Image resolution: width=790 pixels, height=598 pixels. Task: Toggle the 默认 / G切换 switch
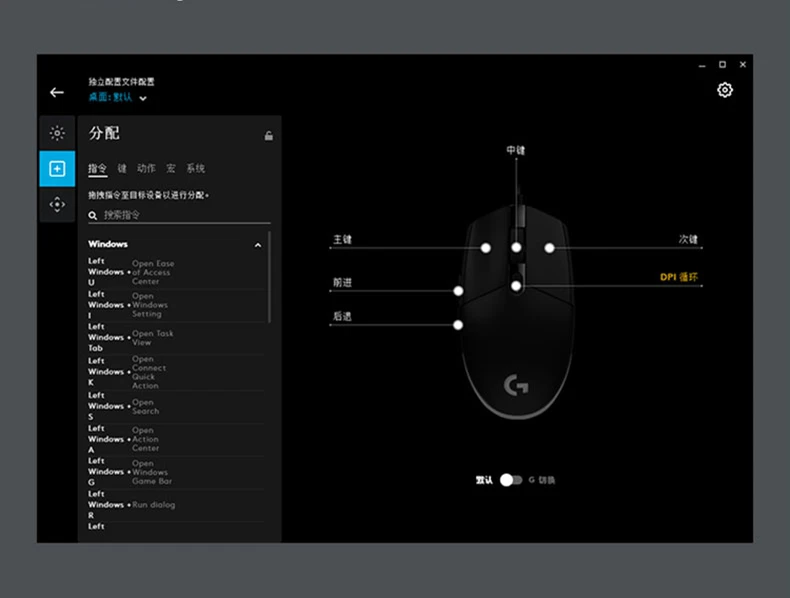[x=511, y=480]
